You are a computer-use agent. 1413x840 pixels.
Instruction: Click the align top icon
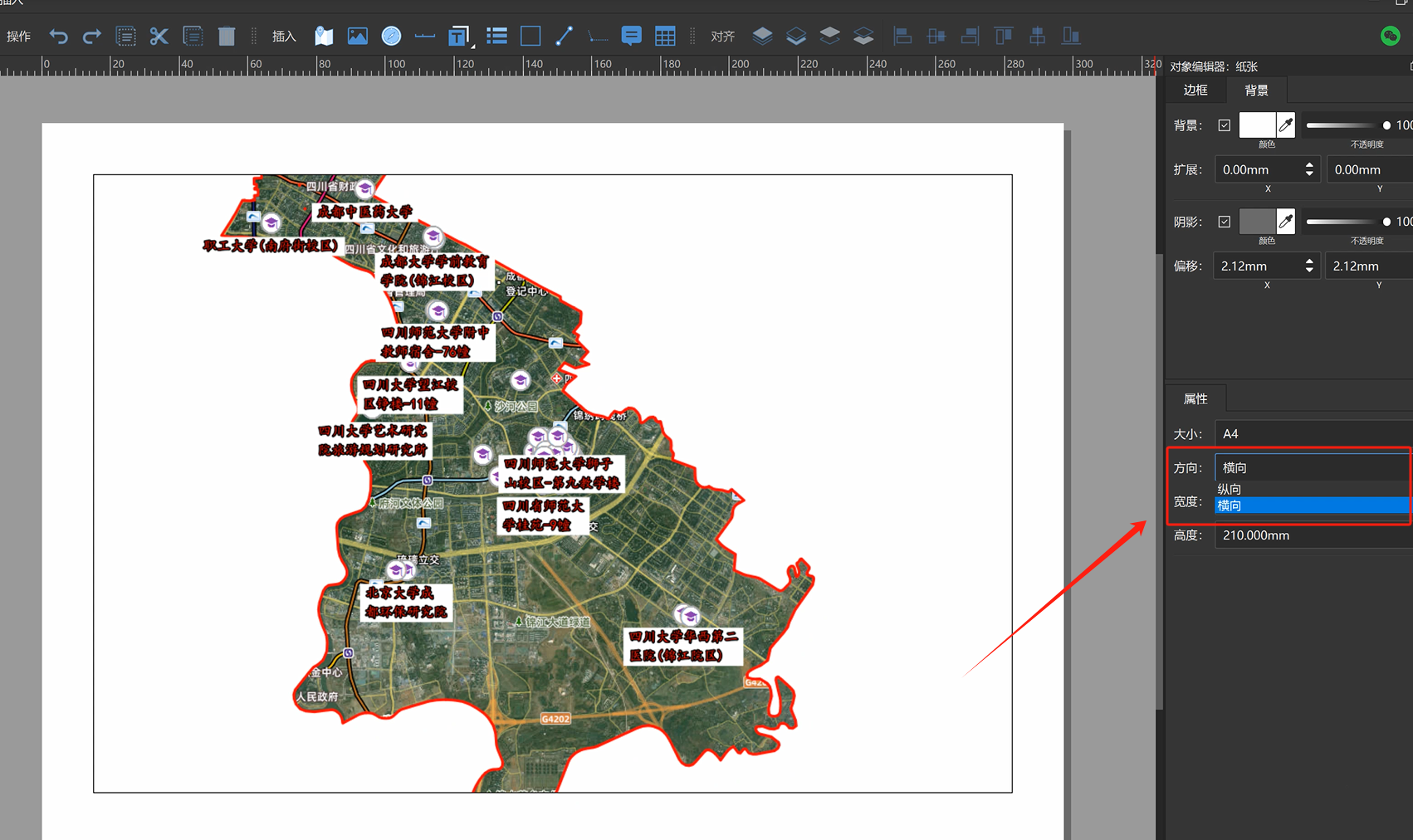tap(1004, 36)
